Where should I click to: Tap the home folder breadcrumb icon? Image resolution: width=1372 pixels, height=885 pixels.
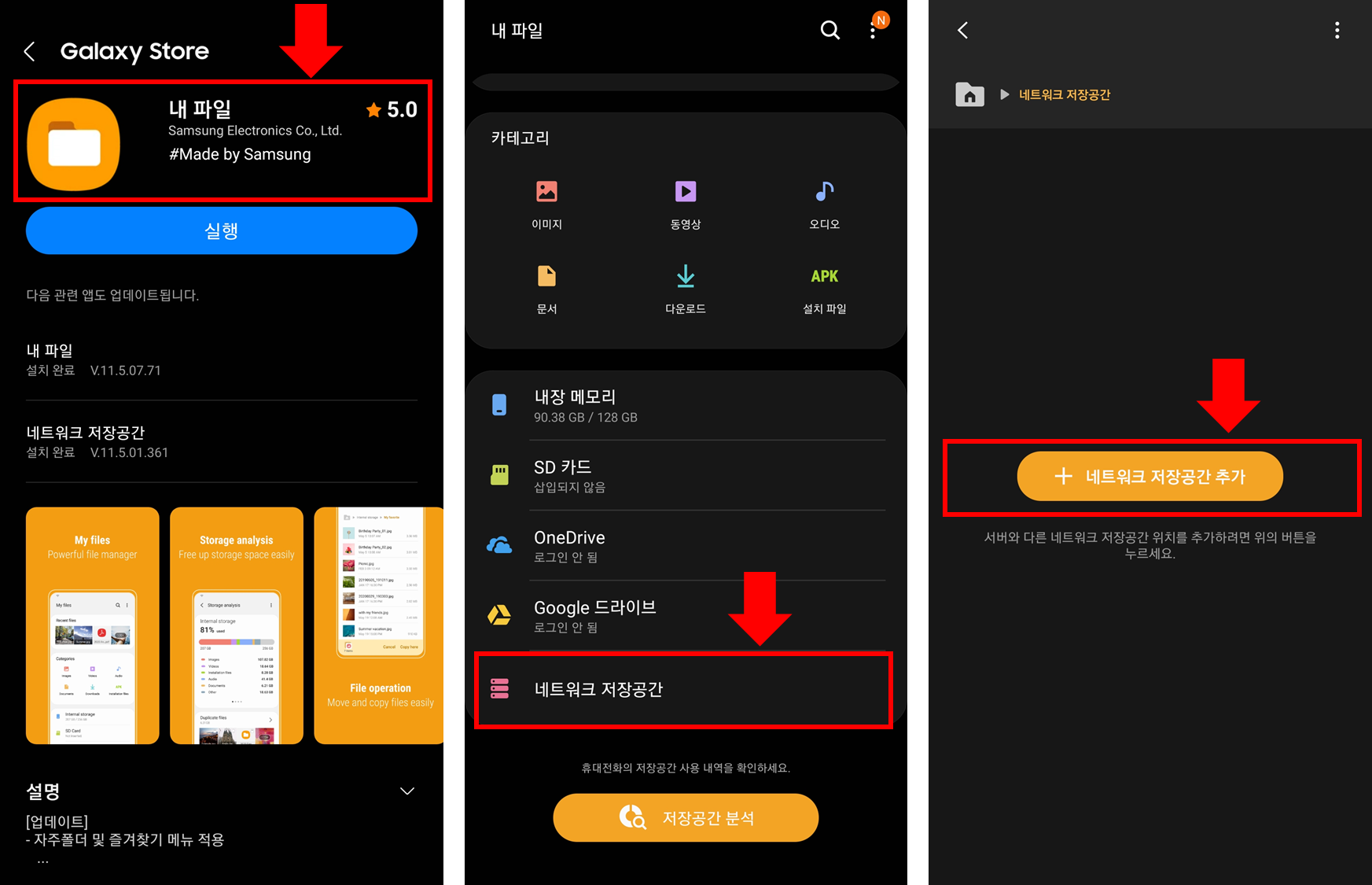click(969, 94)
